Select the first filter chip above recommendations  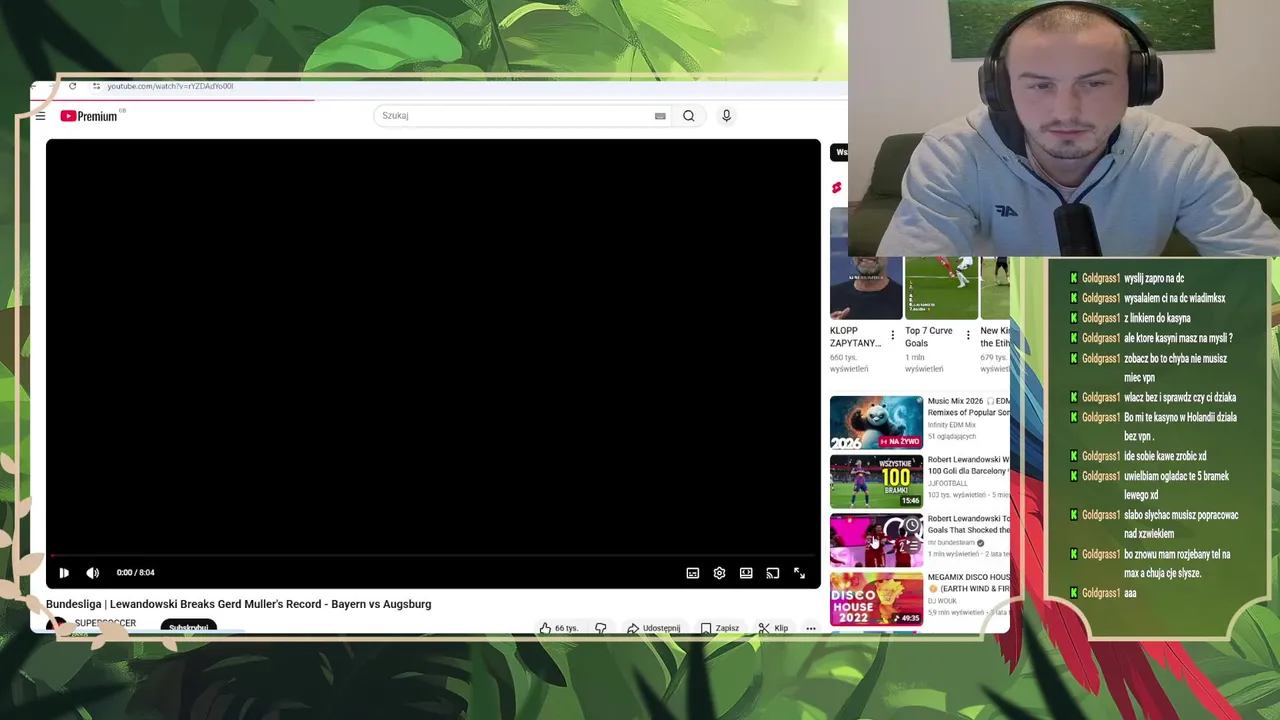[839, 152]
